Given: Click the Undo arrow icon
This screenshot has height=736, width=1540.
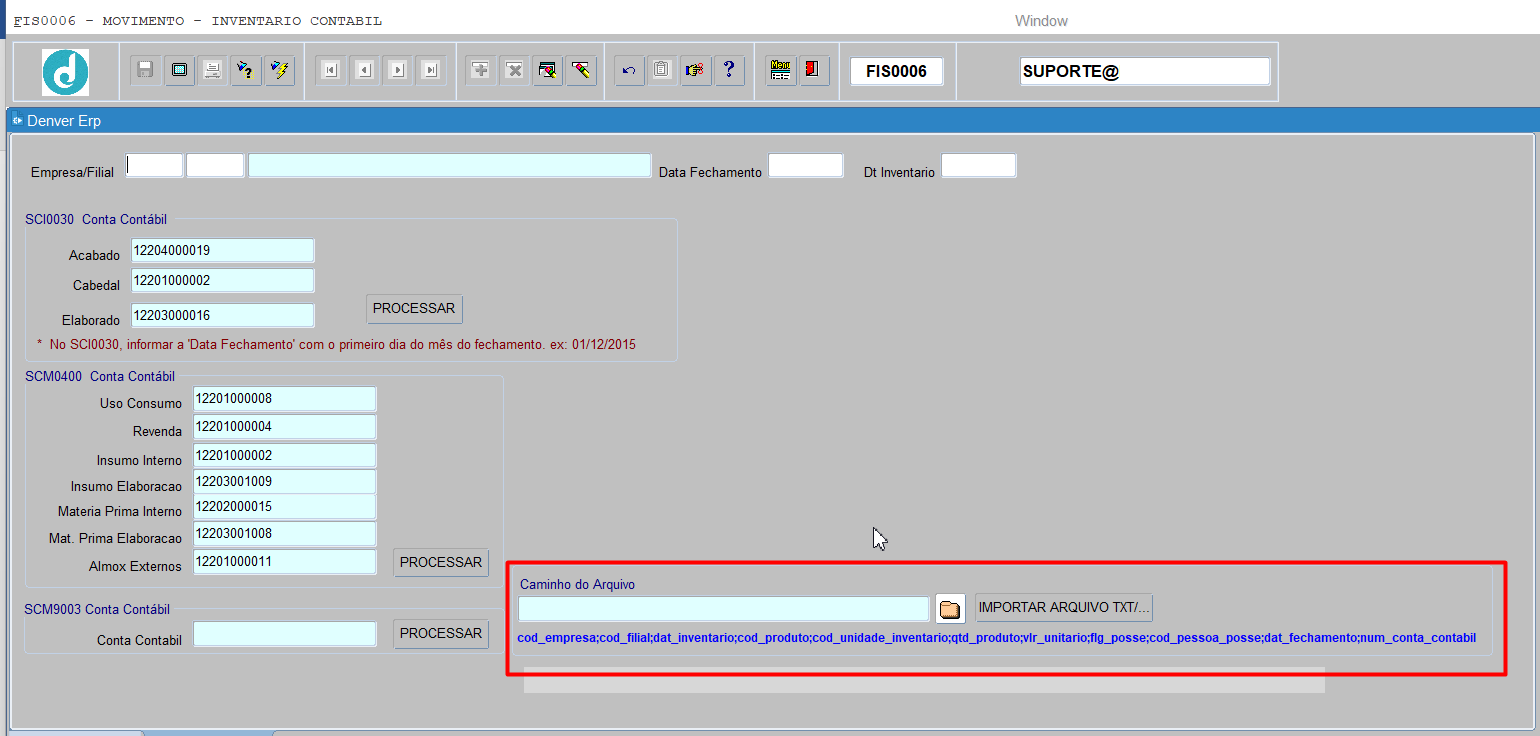Looking at the screenshot, I should [629, 70].
